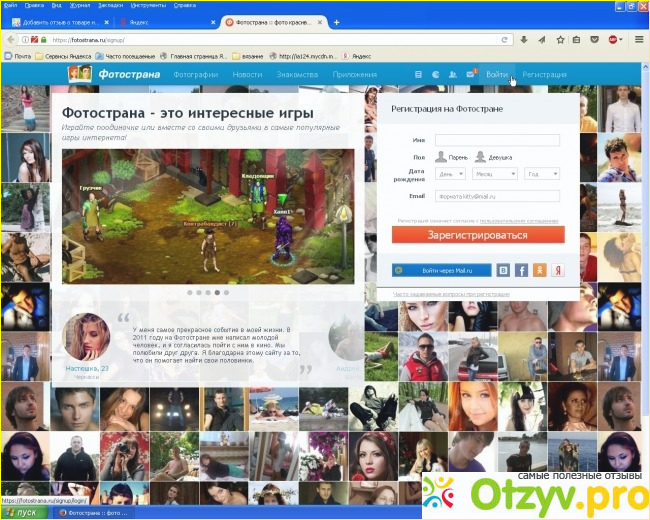The image size is (650, 520).
Task: Expand the Месяц dropdown
Action: [x=495, y=174]
